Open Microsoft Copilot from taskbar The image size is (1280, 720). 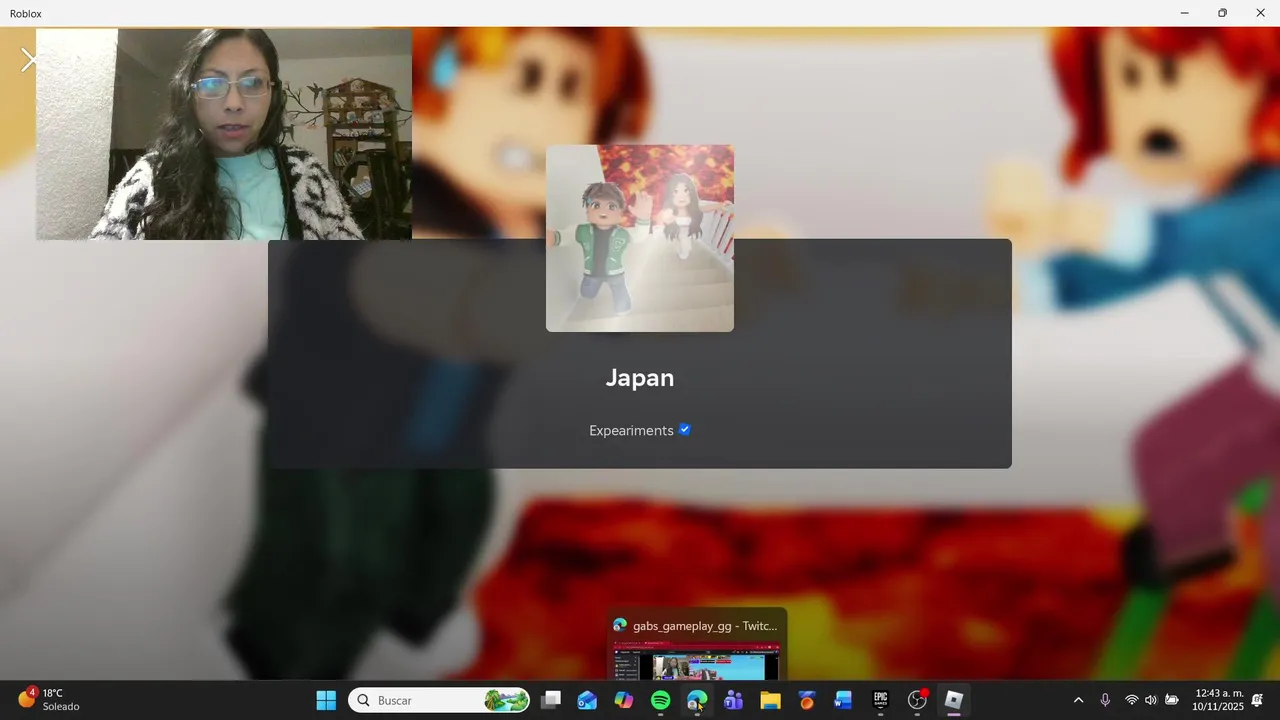624,700
